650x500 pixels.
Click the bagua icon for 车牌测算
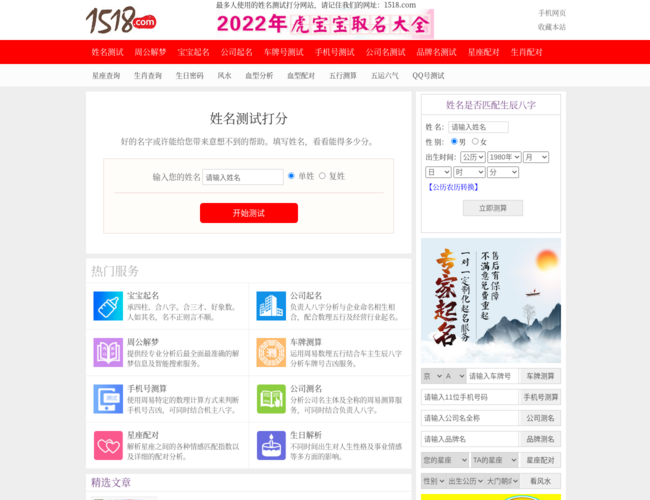click(271, 352)
